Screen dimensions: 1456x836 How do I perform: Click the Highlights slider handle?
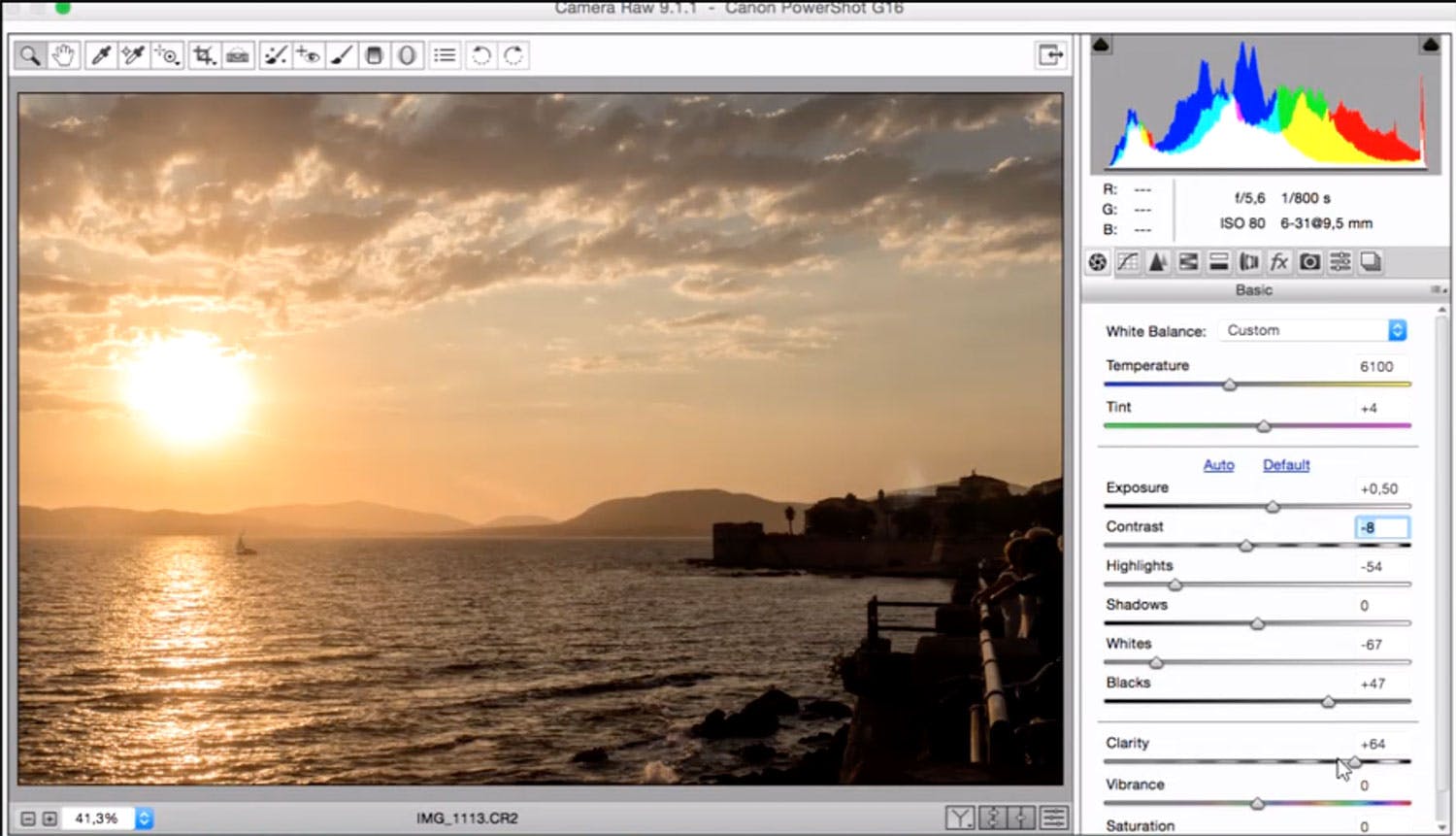coord(1175,585)
